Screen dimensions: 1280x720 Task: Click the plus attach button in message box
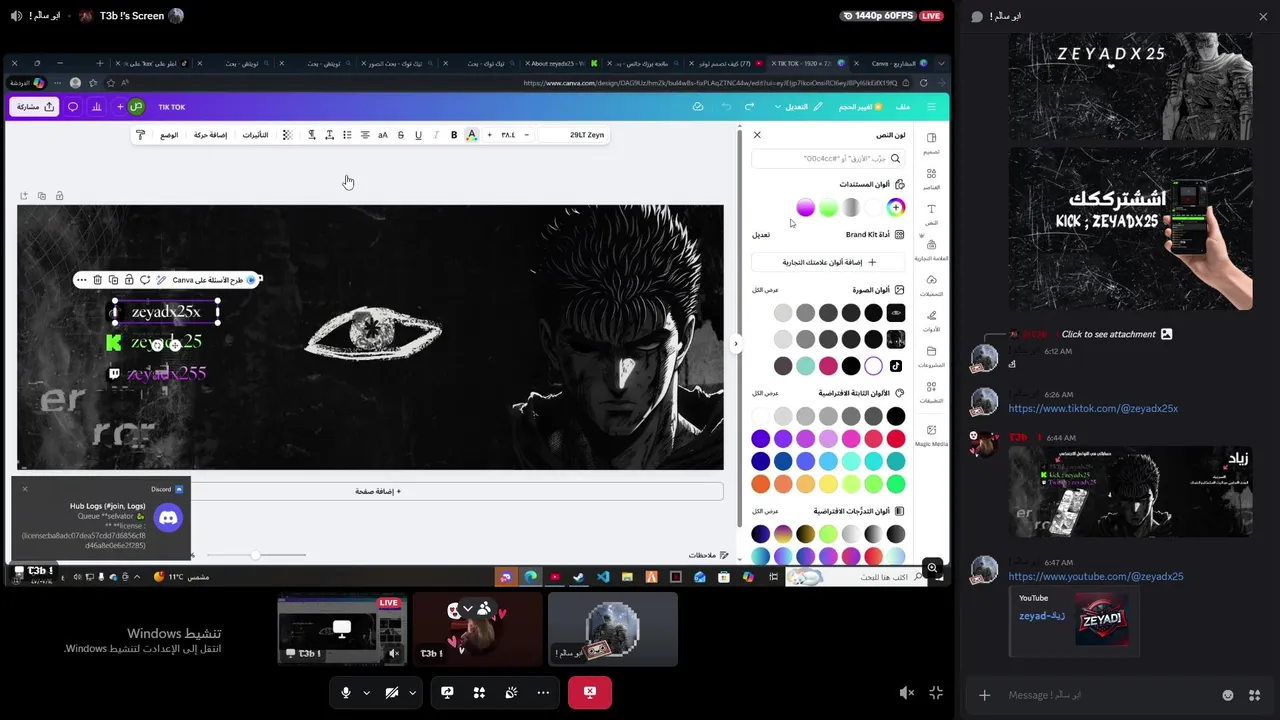[x=985, y=695]
